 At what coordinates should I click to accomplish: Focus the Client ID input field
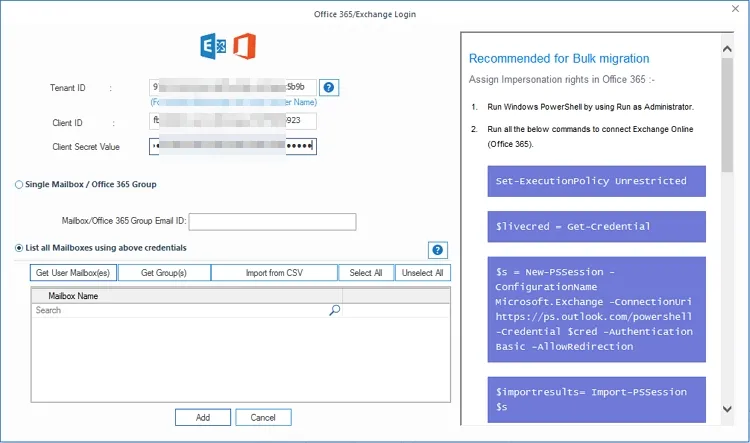pyautogui.click(x=232, y=121)
